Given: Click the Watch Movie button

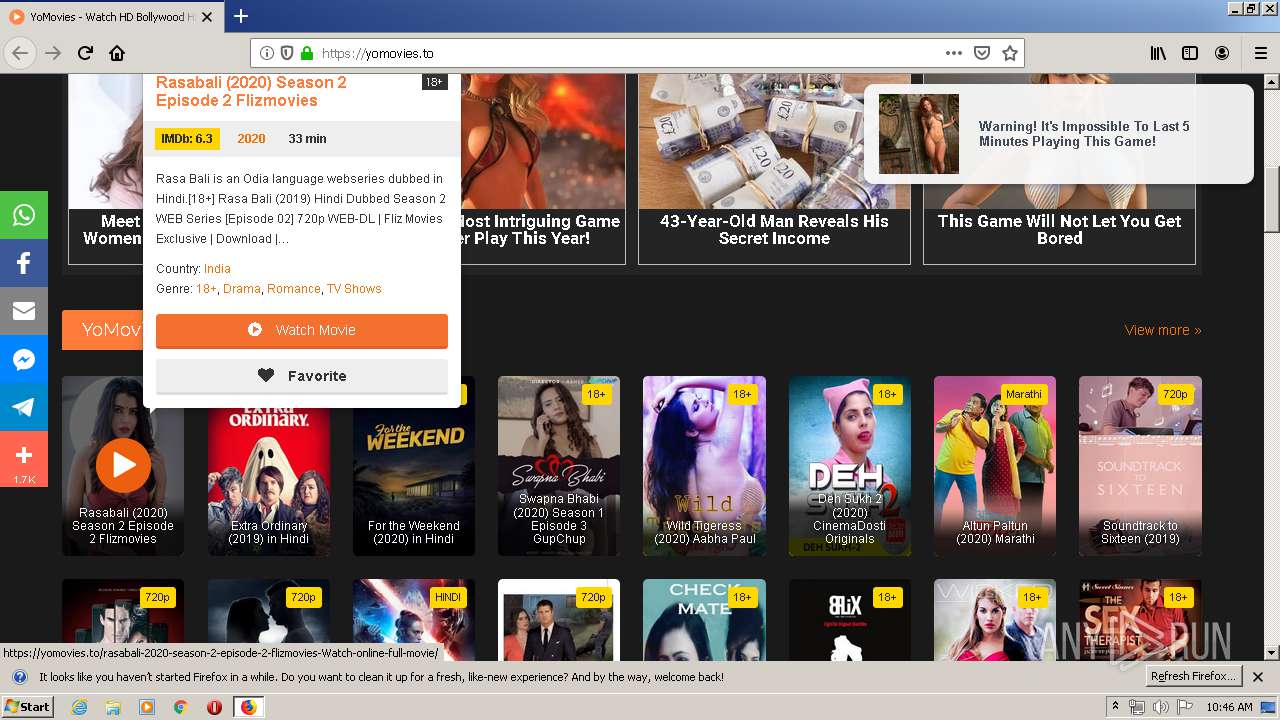Looking at the screenshot, I should coord(302,330).
